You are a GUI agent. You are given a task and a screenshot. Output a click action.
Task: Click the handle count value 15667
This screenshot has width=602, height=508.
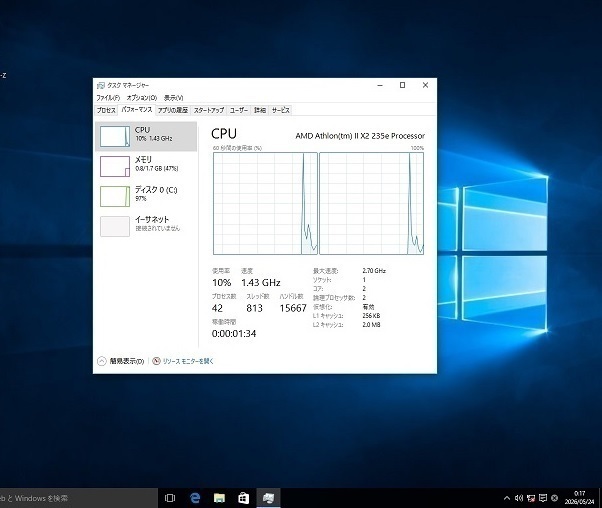(293, 308)
